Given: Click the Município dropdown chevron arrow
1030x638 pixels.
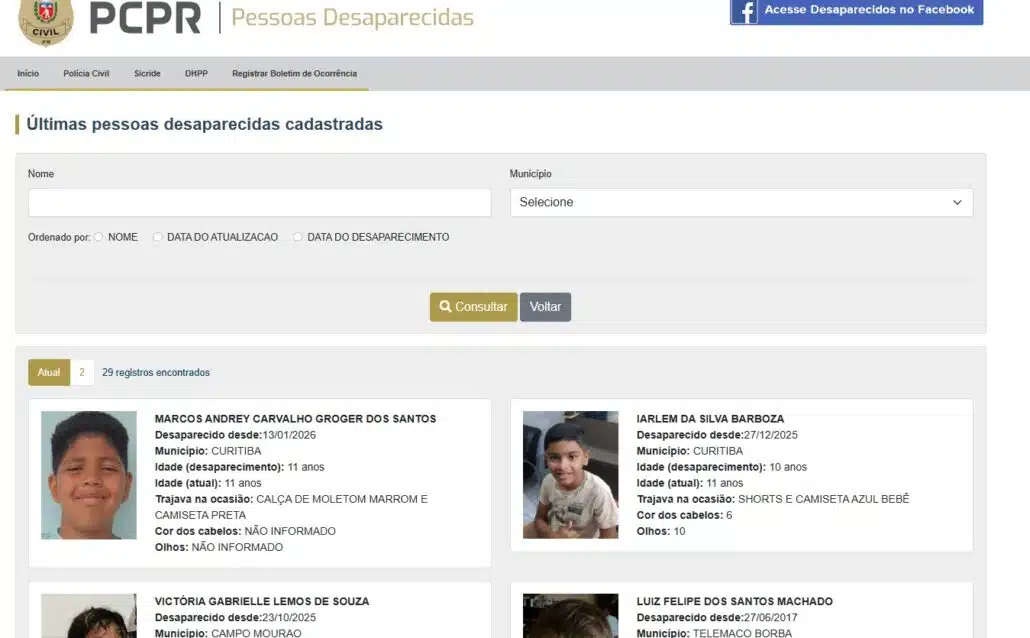Looking at the screenshot, I should [x=957, y=202].
